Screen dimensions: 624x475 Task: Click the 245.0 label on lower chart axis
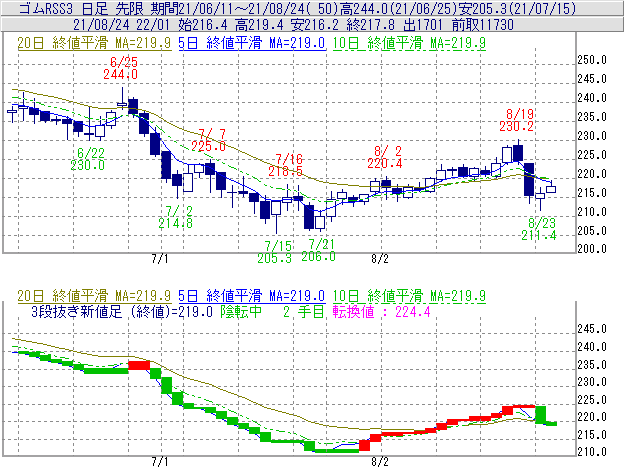pyautogui.click(x=592, y=329)
